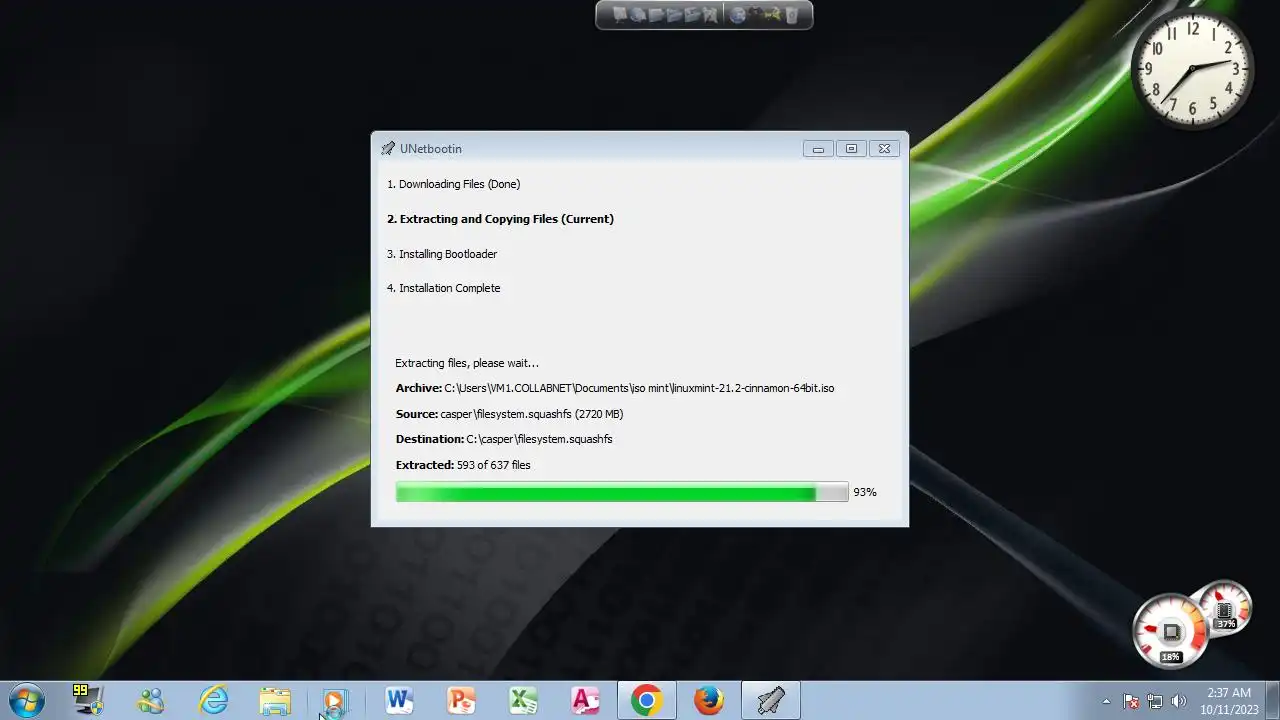Switch to Firefox in the taskbar
Screen dimensions: 1280x720
[x=709, y=700]
